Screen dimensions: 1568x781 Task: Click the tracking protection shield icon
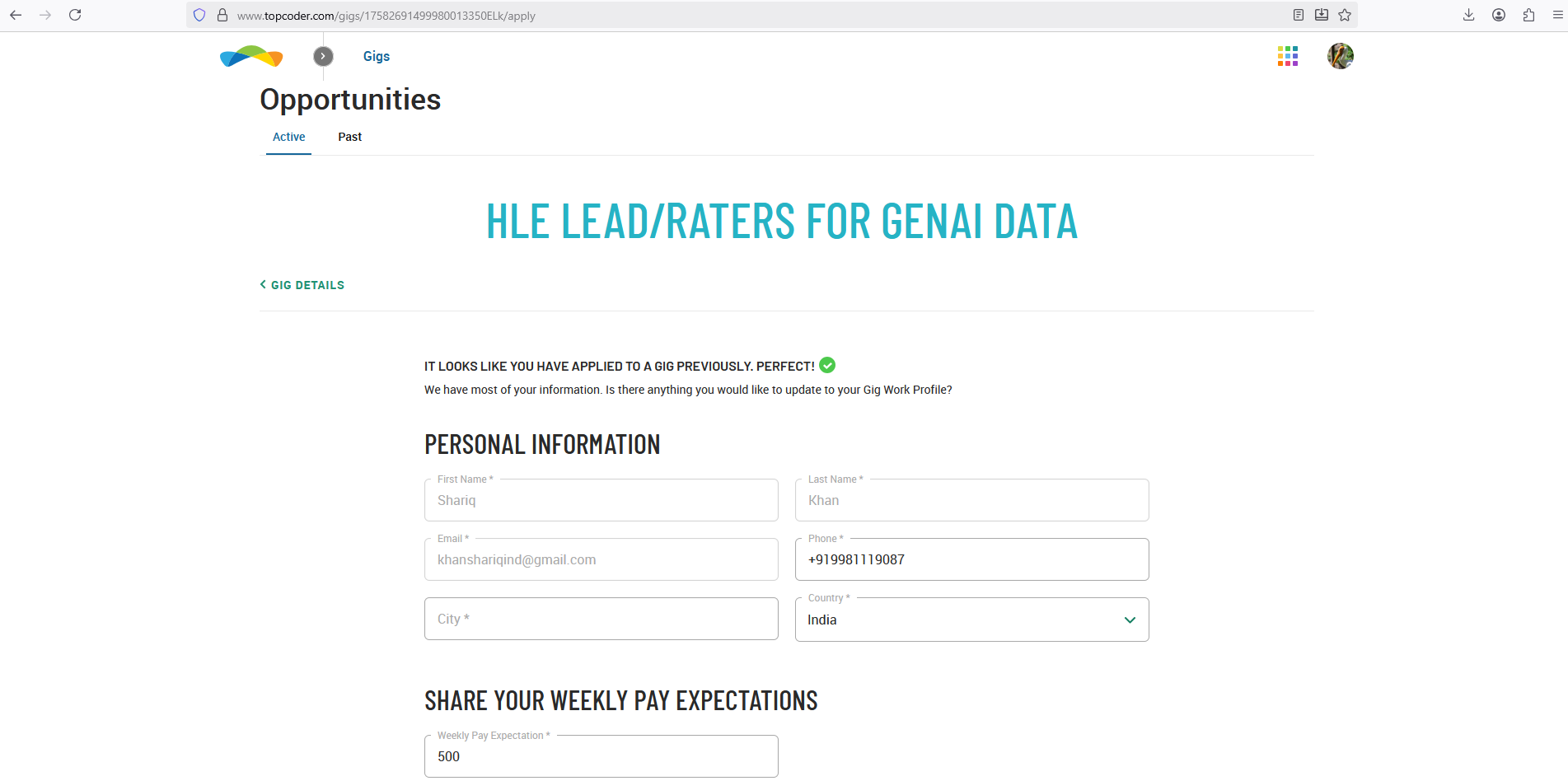pyautogui.click(x=199, y=15)
